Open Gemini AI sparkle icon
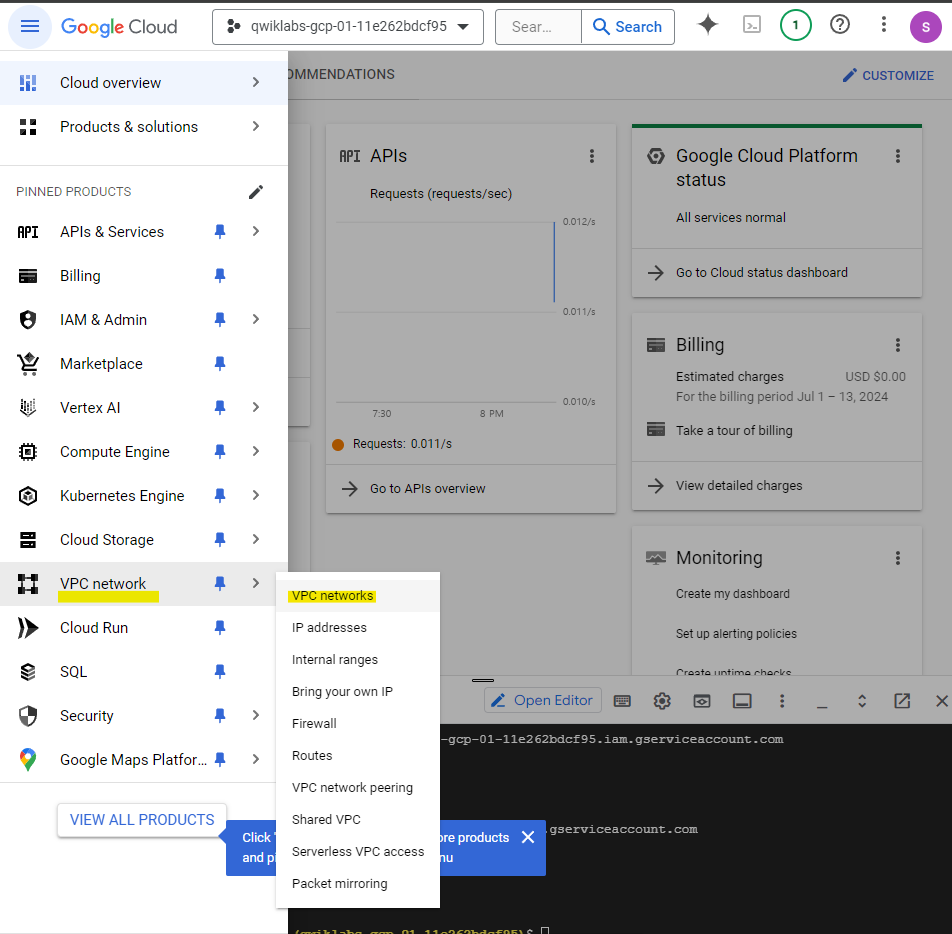952x934 pixels. click(x=707, y=25)
